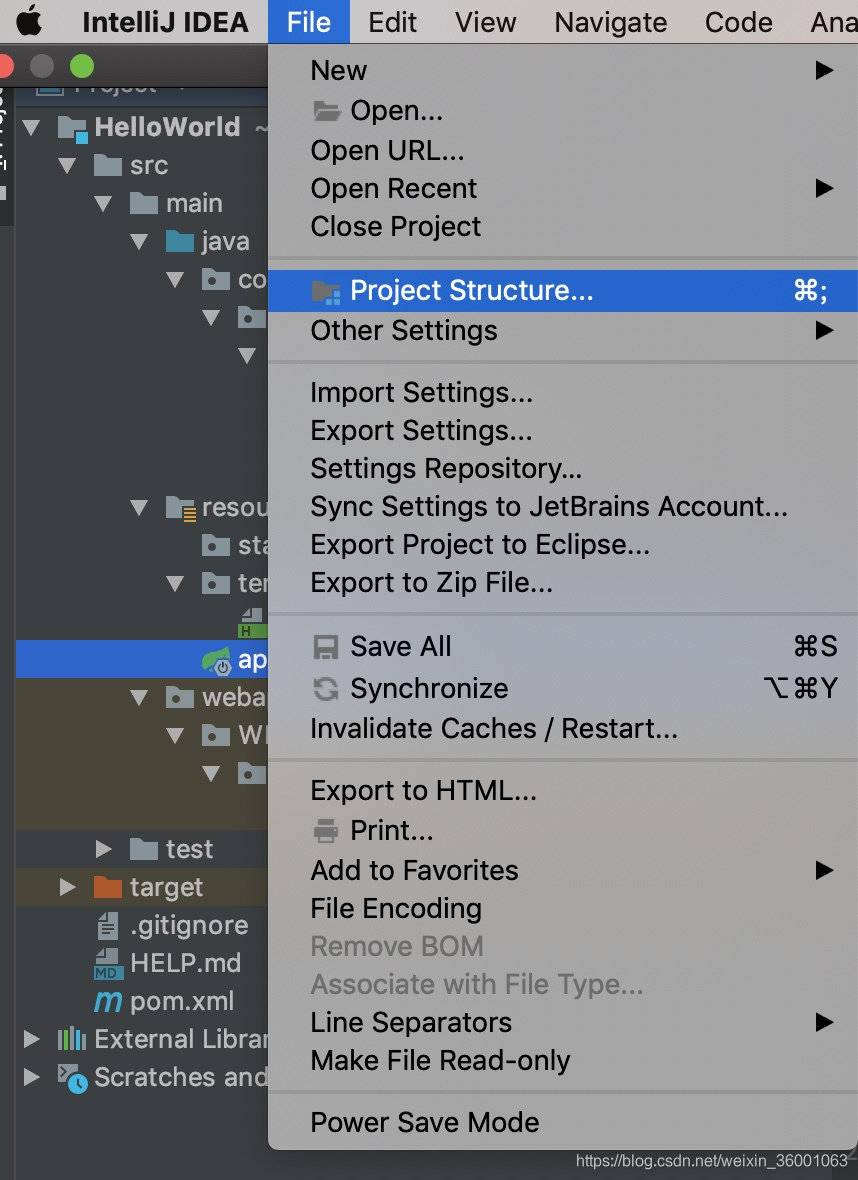Select Sync Settings to JetBrains Account...

pos(563,506)
